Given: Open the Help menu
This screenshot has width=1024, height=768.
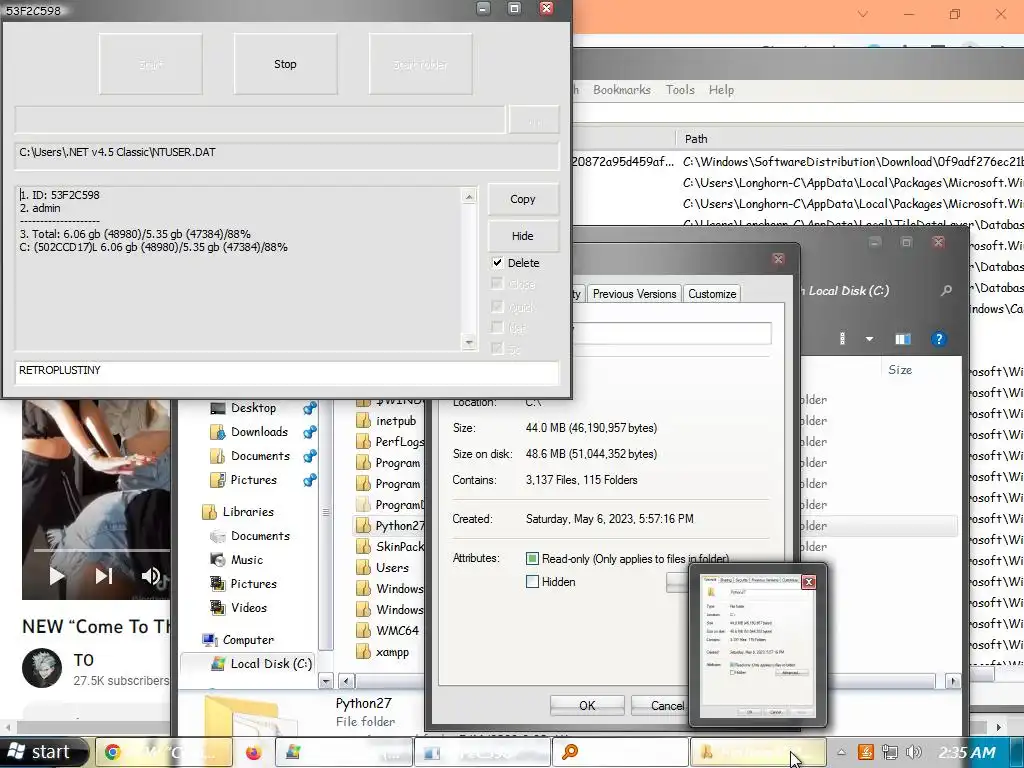Looking at the screenshot, I should [722, 89].
